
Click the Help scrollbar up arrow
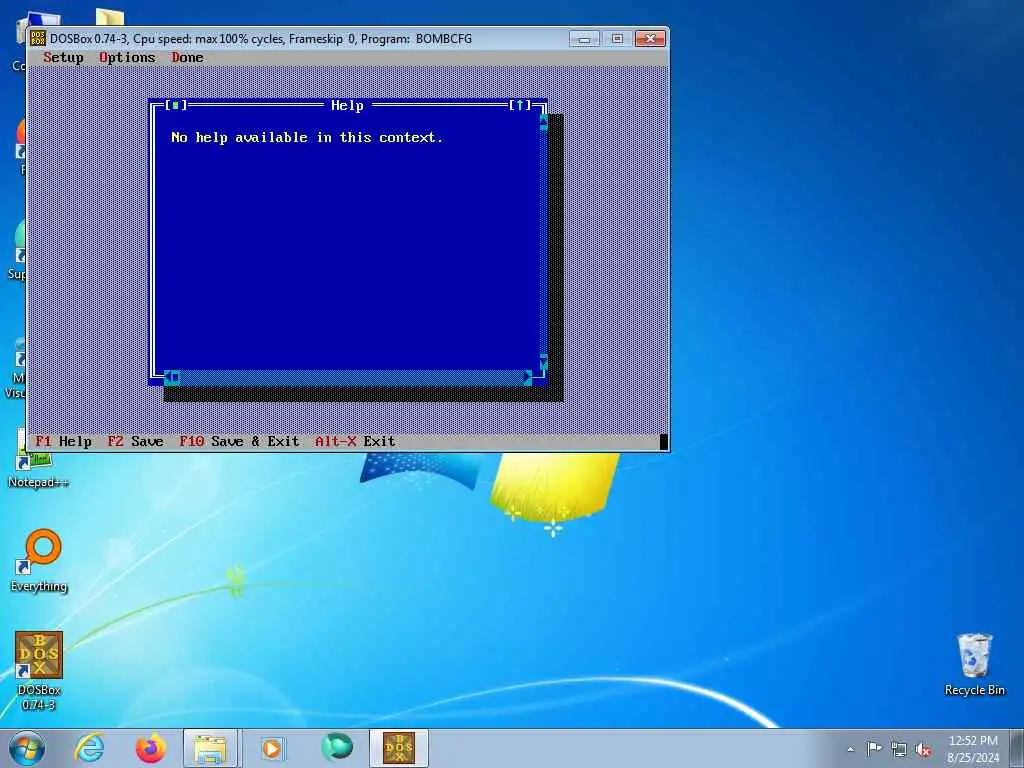click(543, 120)
